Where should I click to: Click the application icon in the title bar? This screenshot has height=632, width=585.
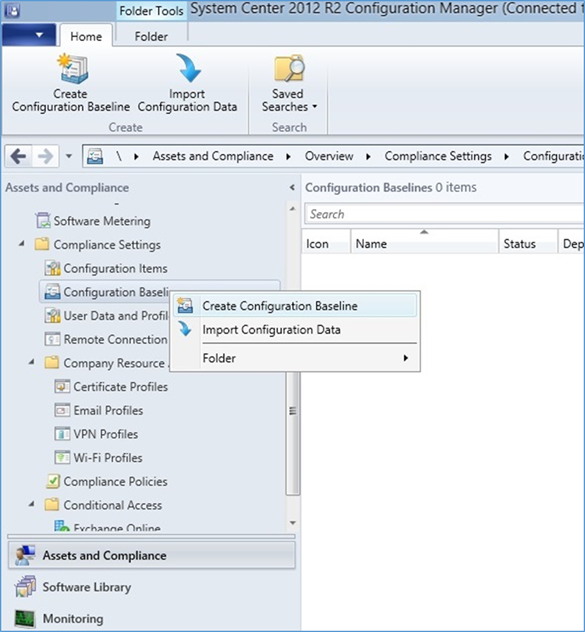(x=12, y=10)
